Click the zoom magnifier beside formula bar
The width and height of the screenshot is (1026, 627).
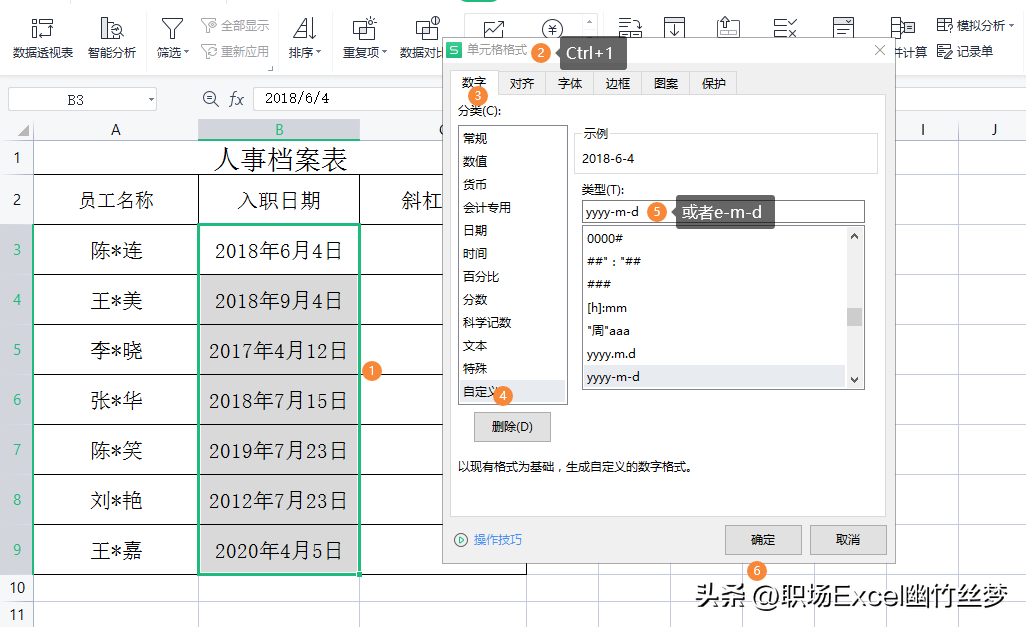[x=211, y=99]
